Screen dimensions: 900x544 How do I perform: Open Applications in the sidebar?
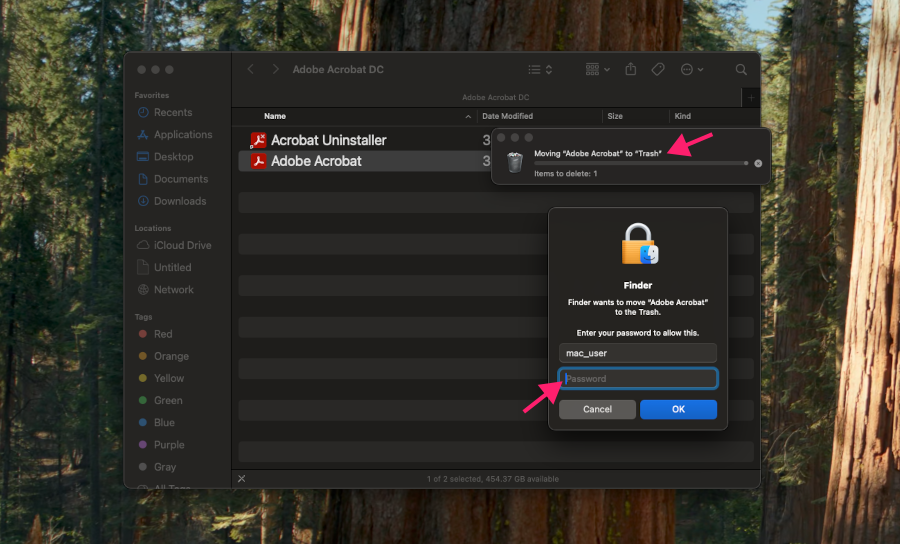pos(183,134)
